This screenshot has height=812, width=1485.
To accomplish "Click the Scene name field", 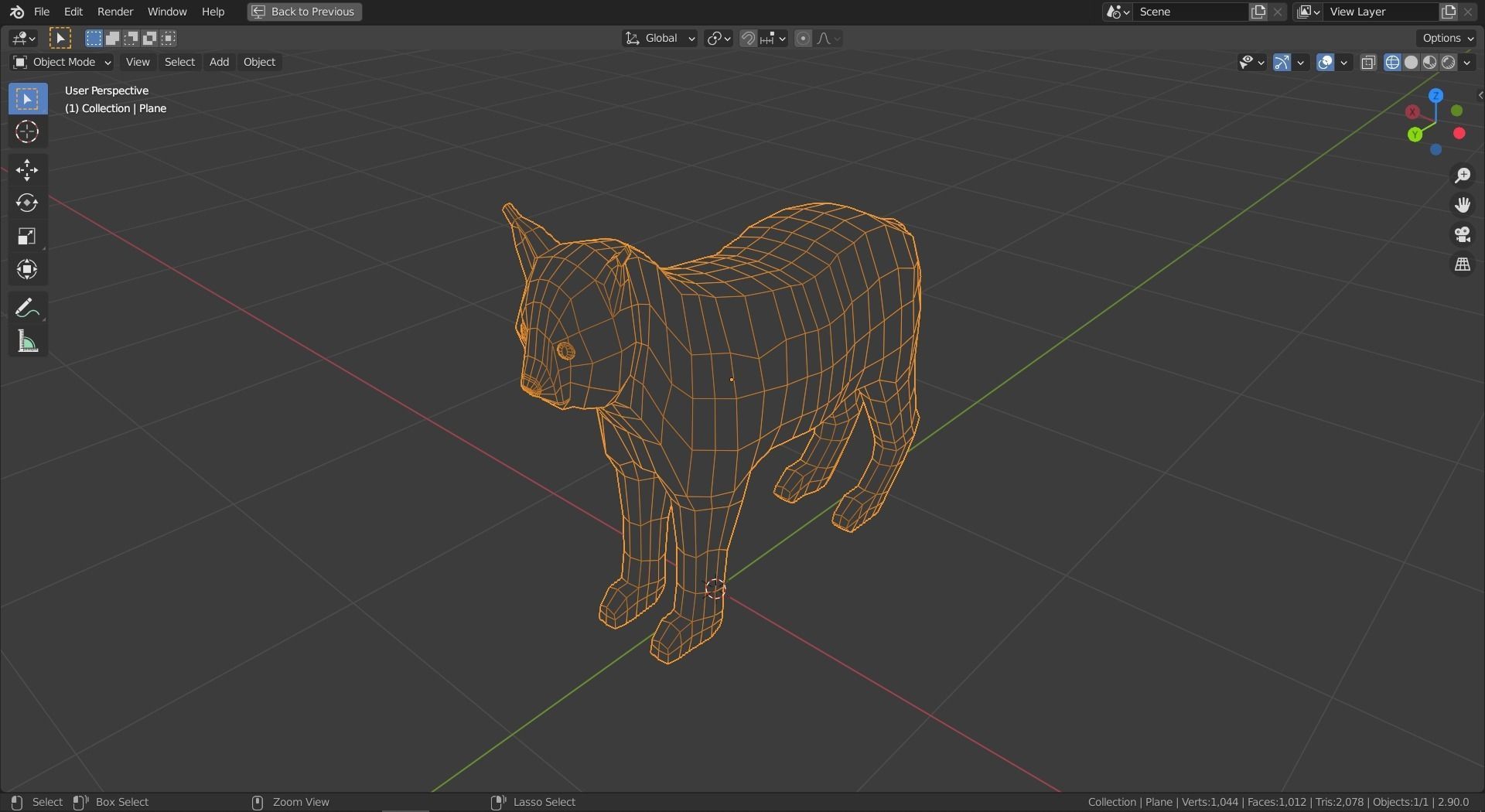I will 1190,12.
